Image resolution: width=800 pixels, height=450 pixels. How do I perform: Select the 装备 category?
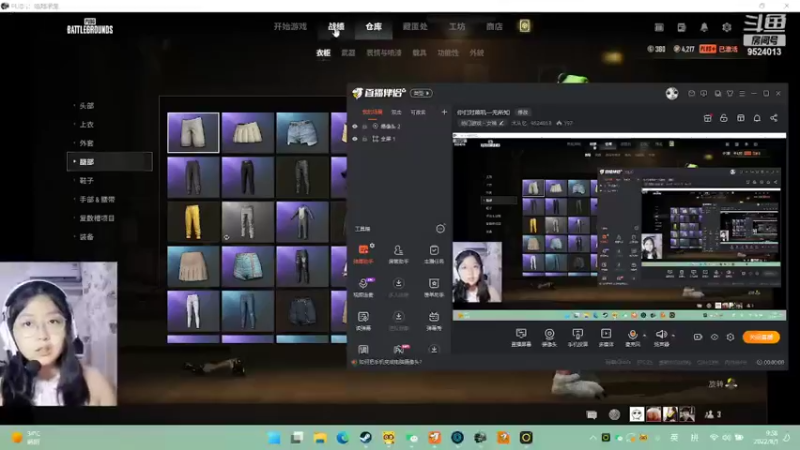point(87,237)
